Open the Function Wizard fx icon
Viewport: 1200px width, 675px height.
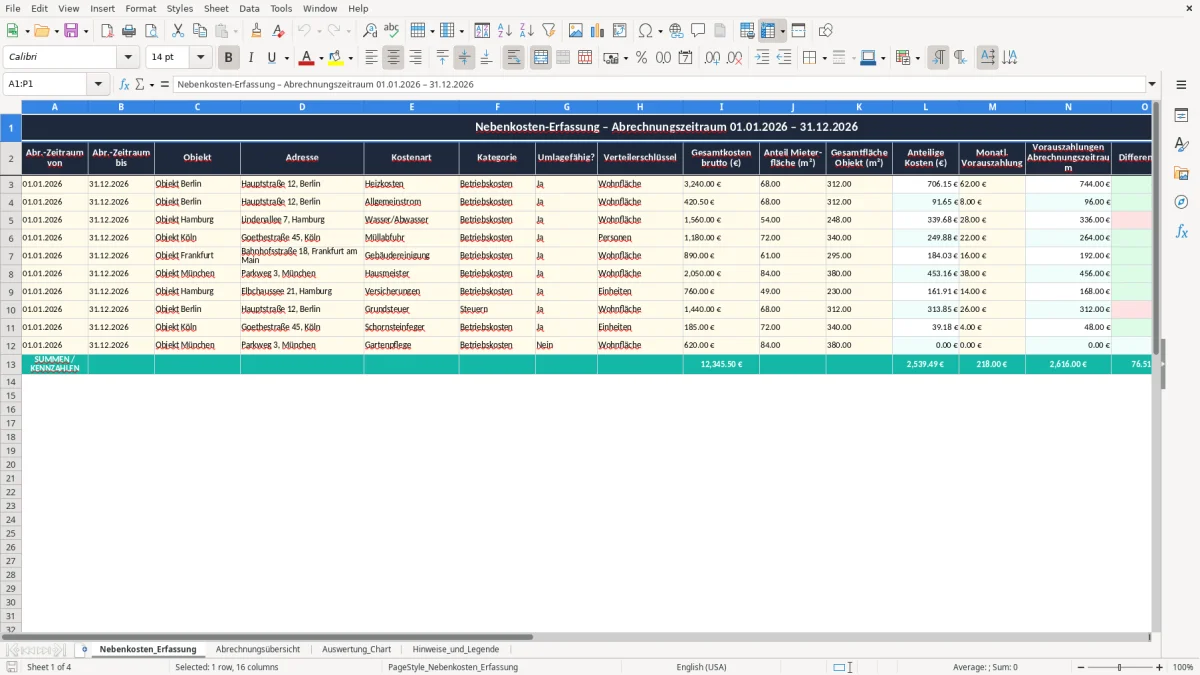124,84
